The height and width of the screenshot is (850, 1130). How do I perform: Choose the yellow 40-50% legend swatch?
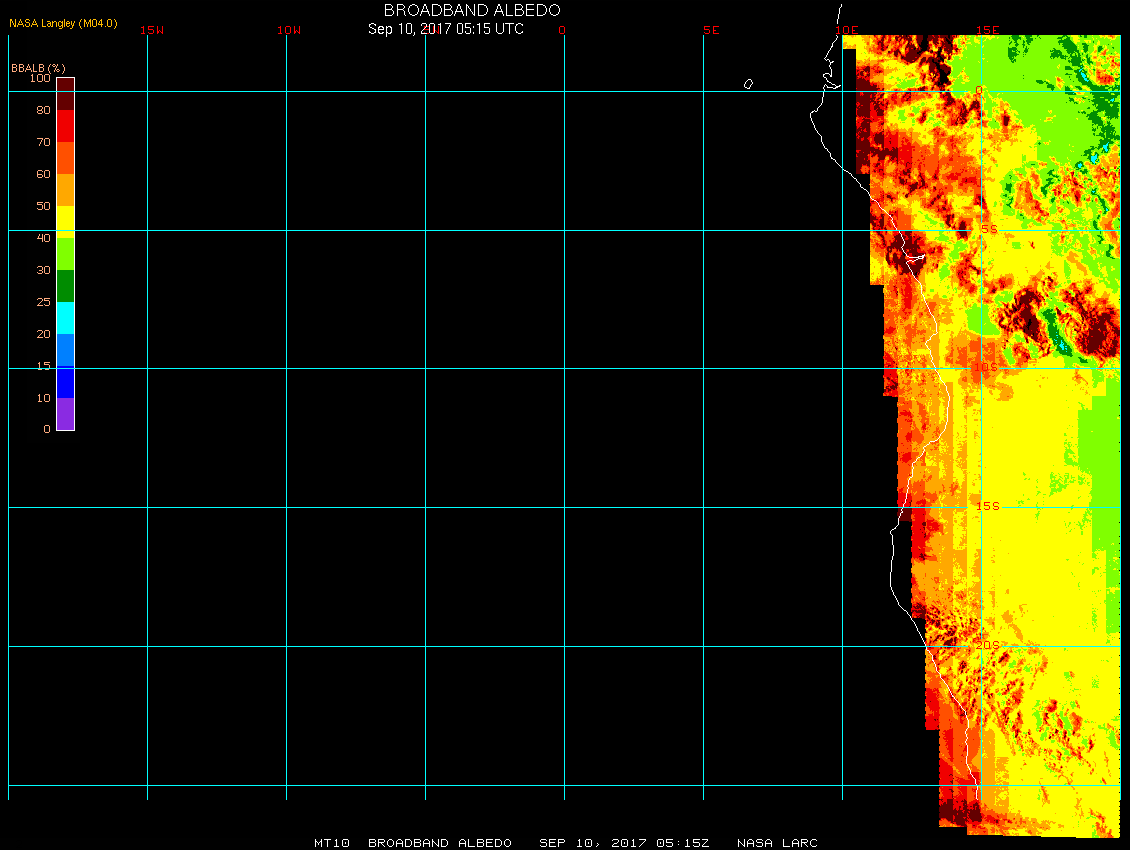coord(65,220)
